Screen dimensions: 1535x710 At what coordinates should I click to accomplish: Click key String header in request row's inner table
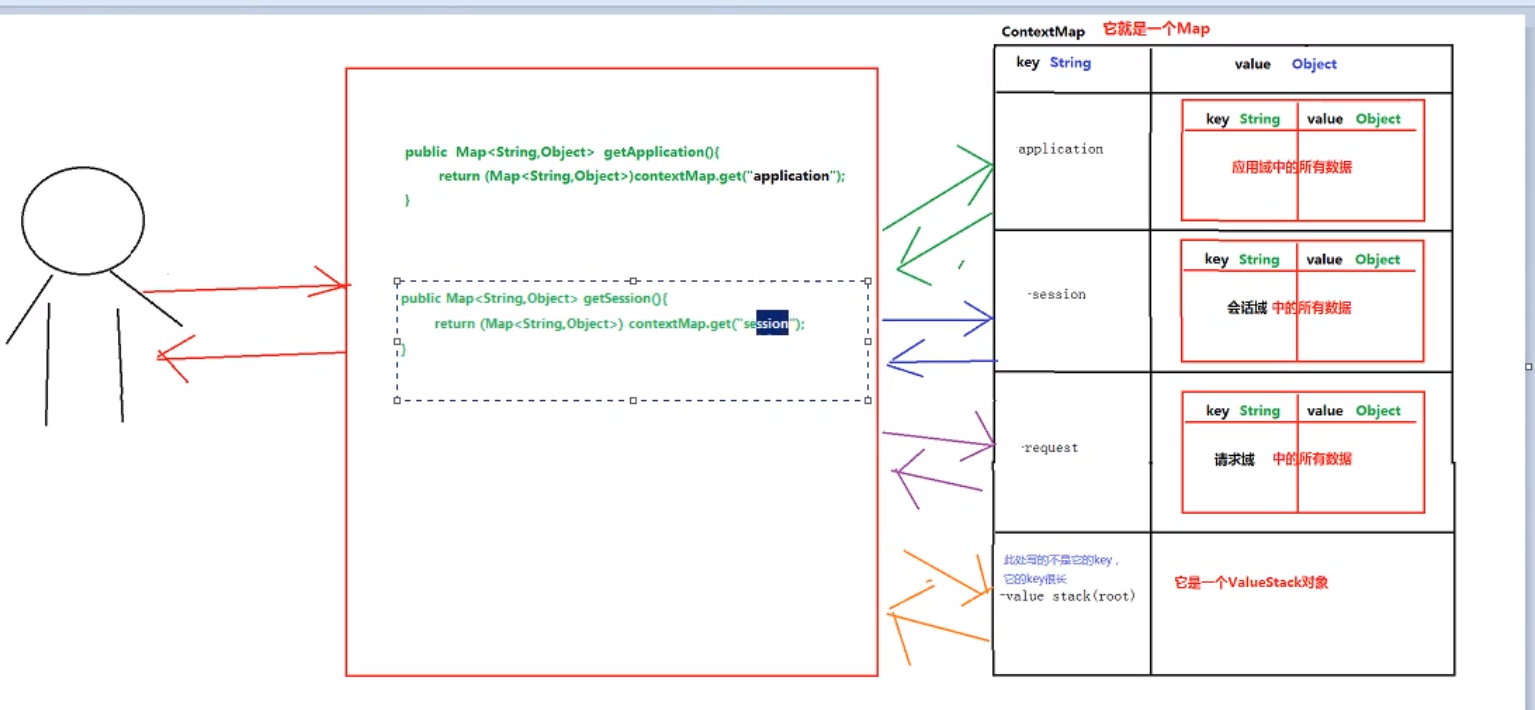1243,410
